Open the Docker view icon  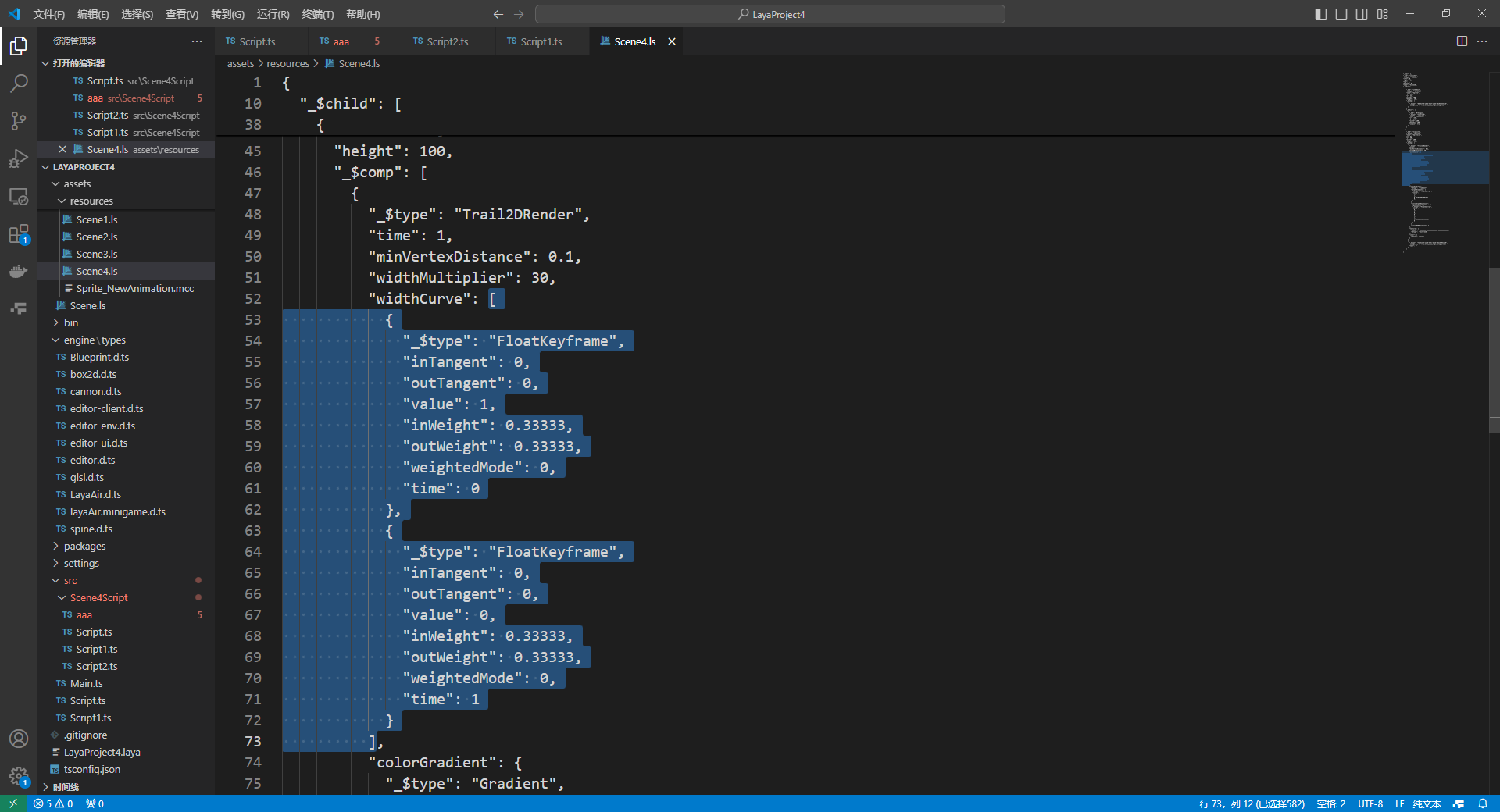(19, 272)
